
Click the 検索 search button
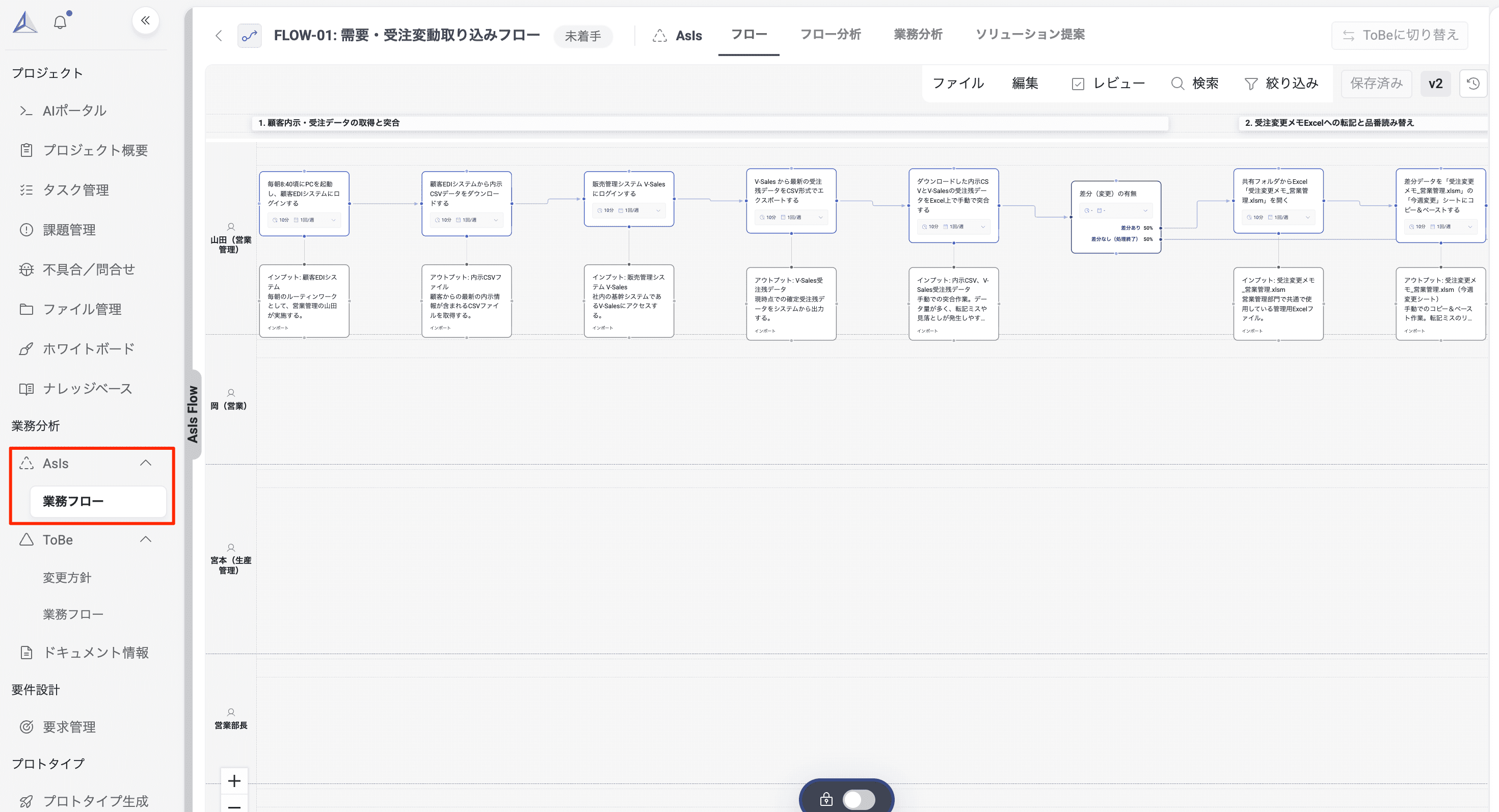(1195, 83)
